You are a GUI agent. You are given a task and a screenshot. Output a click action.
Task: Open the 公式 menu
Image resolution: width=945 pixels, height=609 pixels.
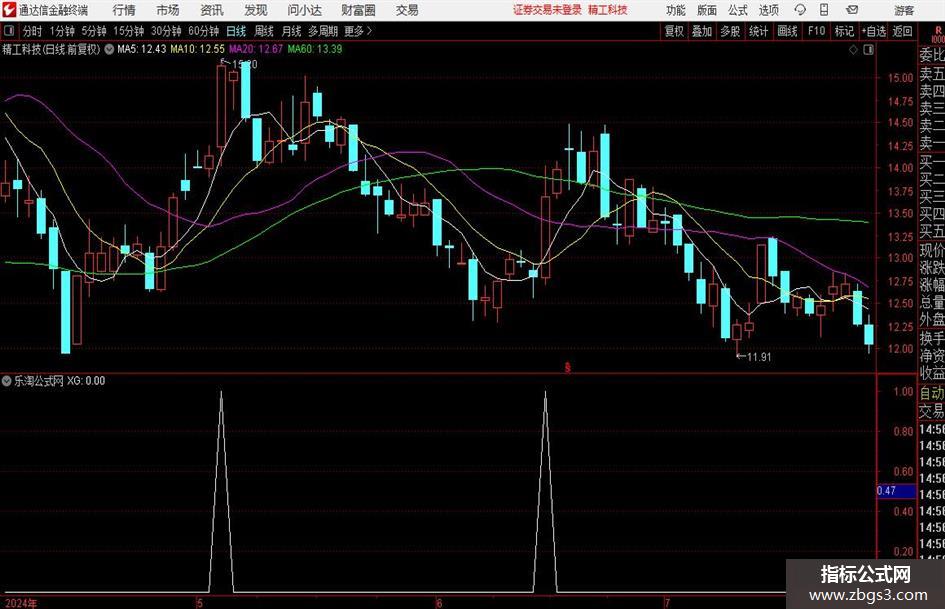click(738, 10)
